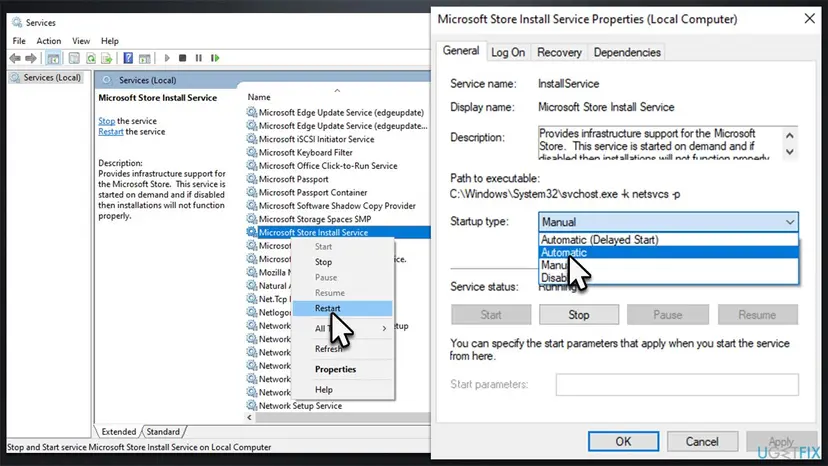
Task: Click gear icon beside Microsoft Software Shadow Copy Provider
Action: coord(252,206)
